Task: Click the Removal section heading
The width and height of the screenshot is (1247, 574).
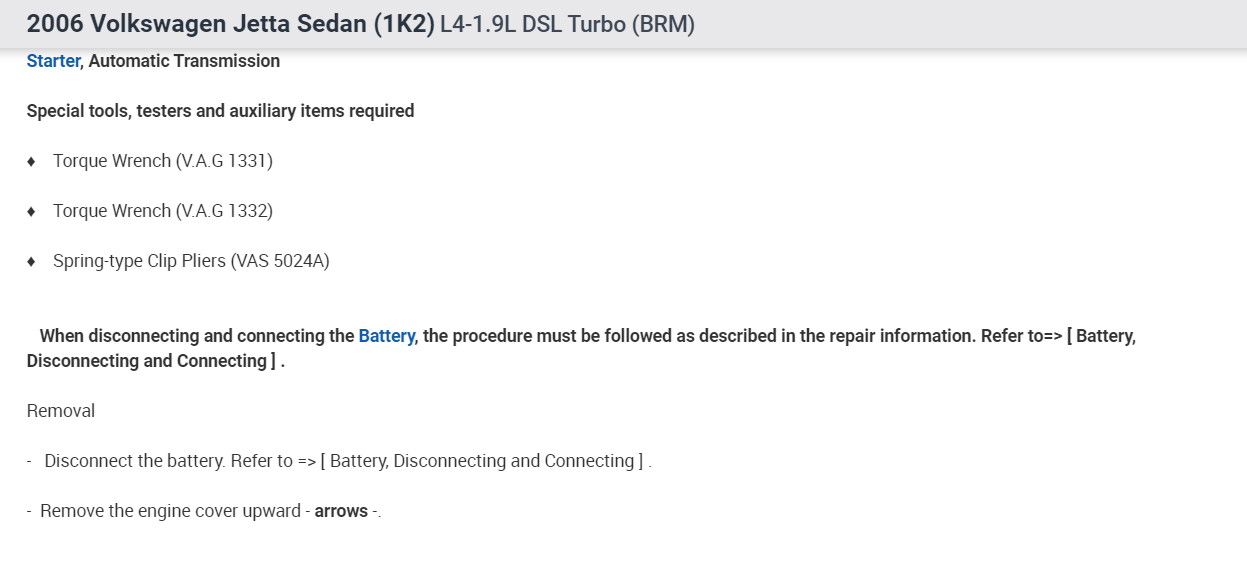Action: (x=61, y=411)
